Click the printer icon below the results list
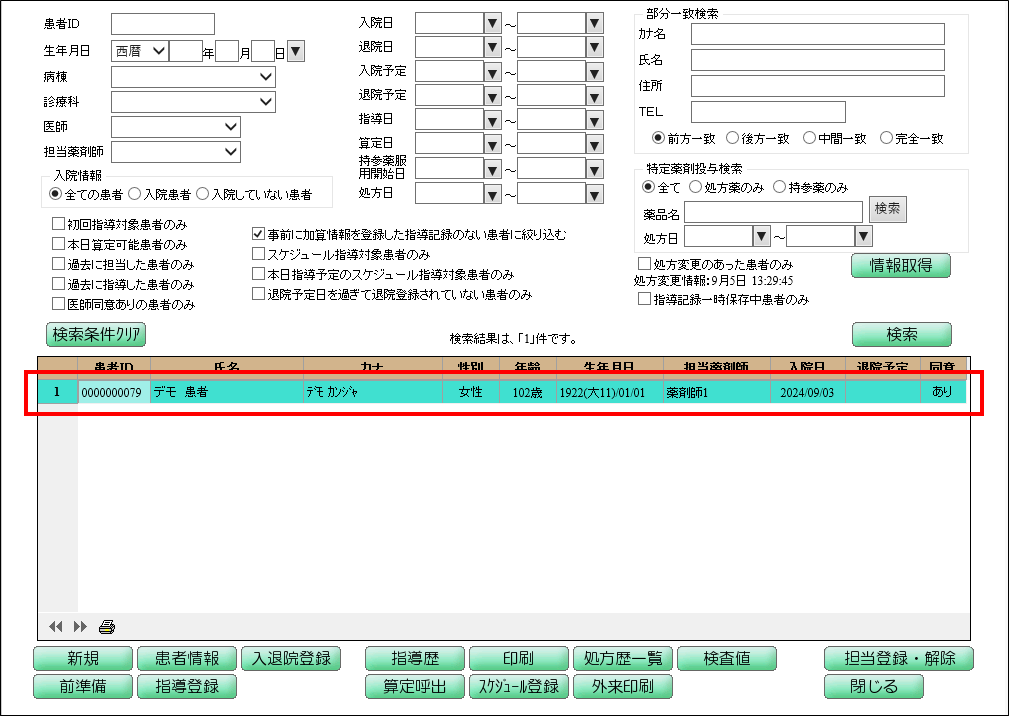 point(106,627)
